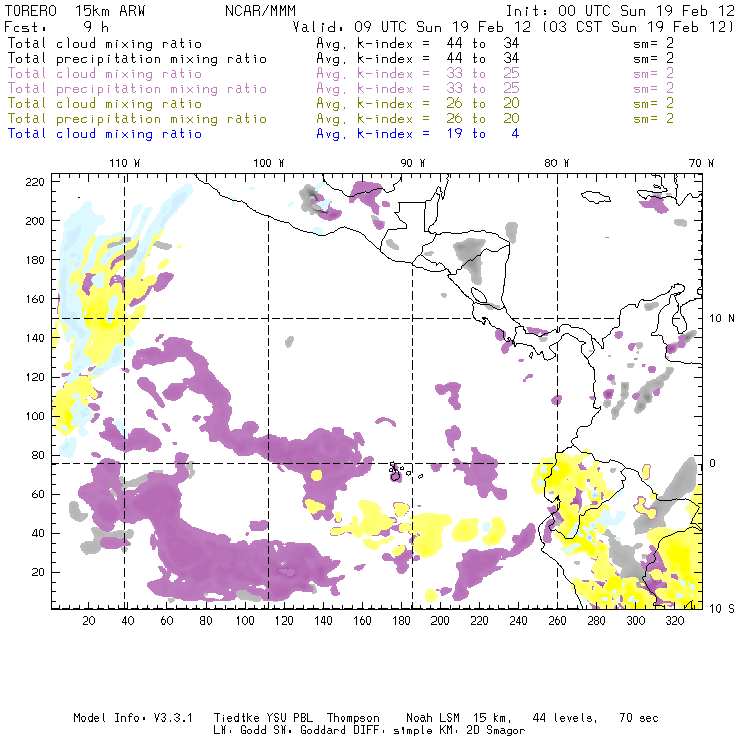This screenshot has width=740, height=740.
Task: Click '100' on the horizontal axis
Action: click(245, 620)
